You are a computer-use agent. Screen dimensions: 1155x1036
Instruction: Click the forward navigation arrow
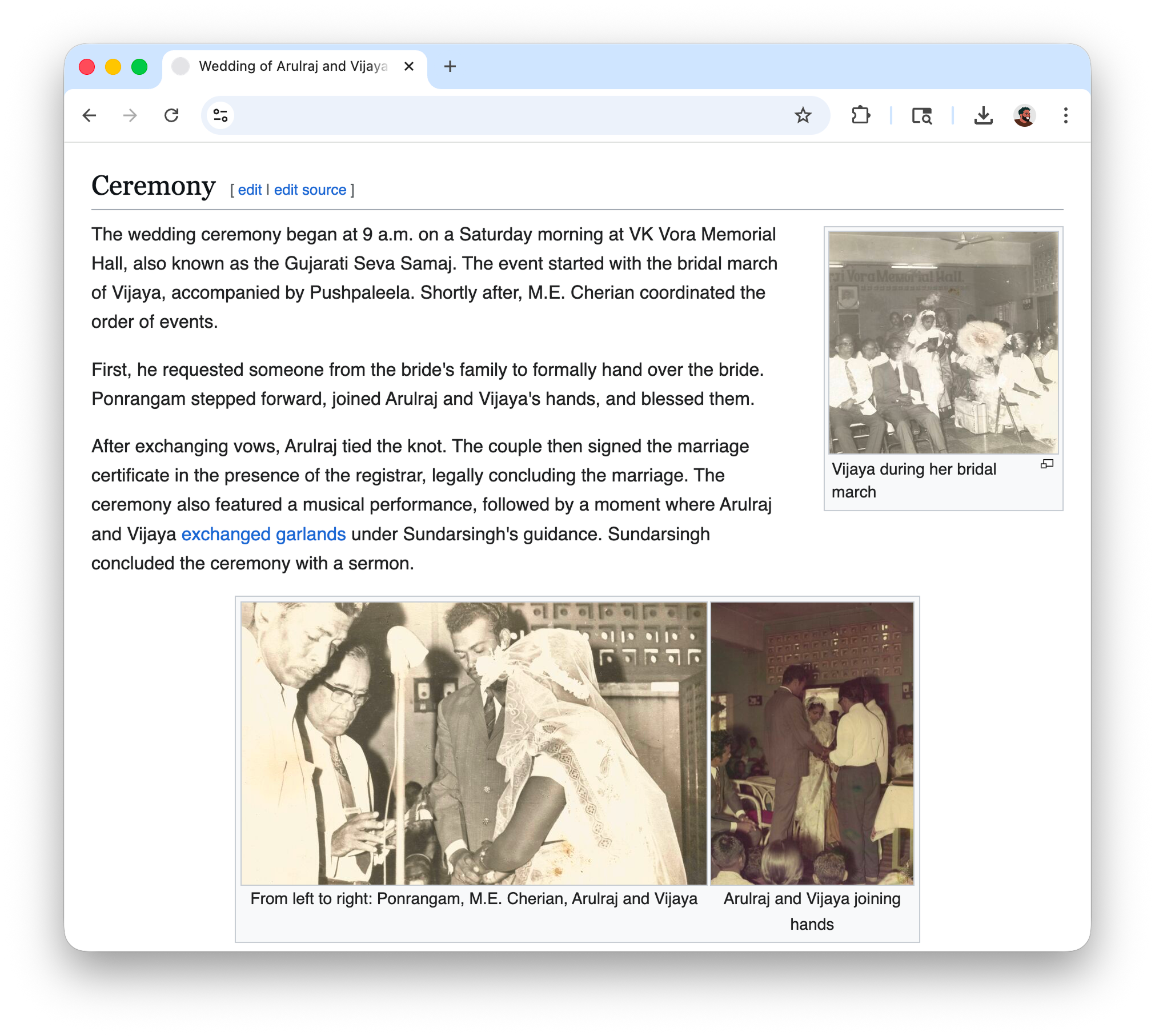[x=130, y=116]
